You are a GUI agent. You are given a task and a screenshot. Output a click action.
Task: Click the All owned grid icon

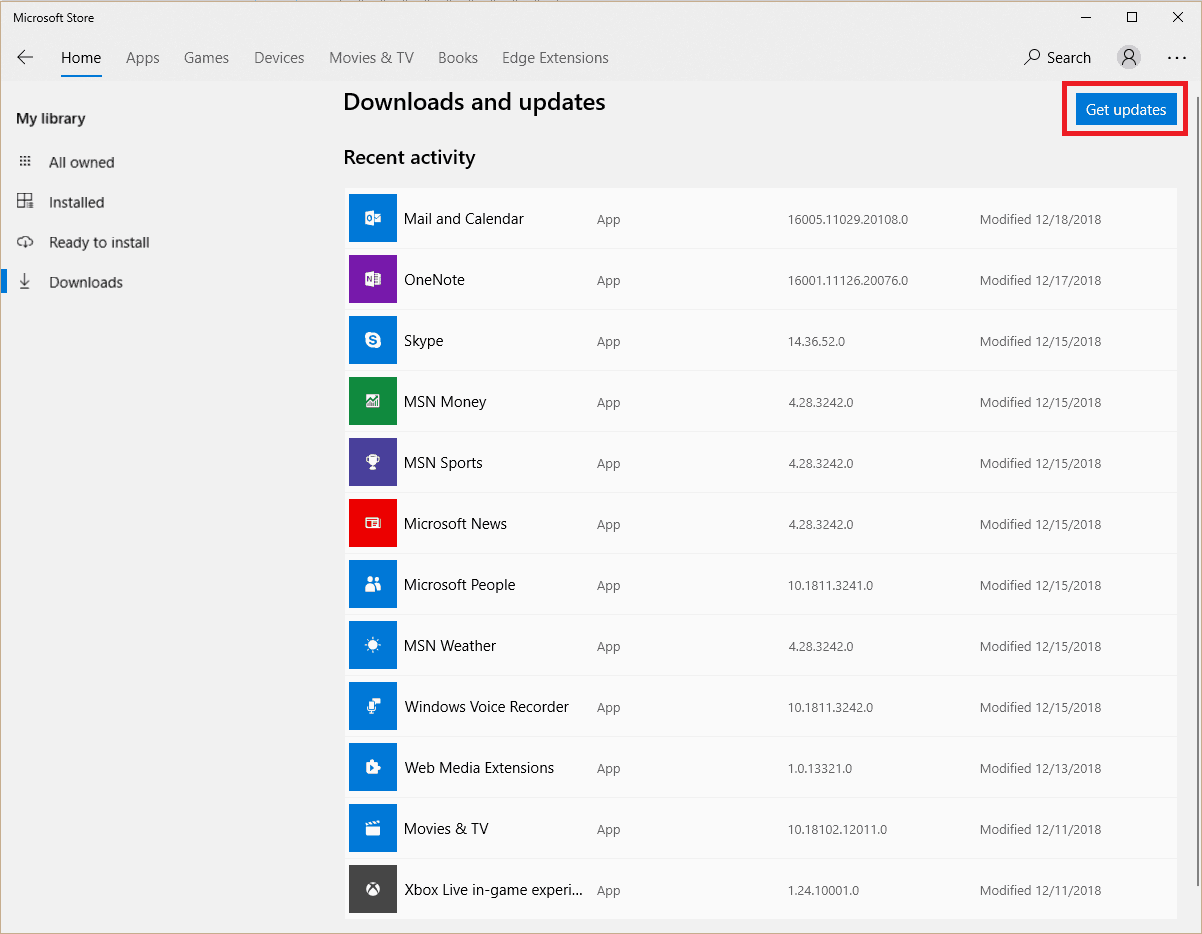tap(25, 161)
